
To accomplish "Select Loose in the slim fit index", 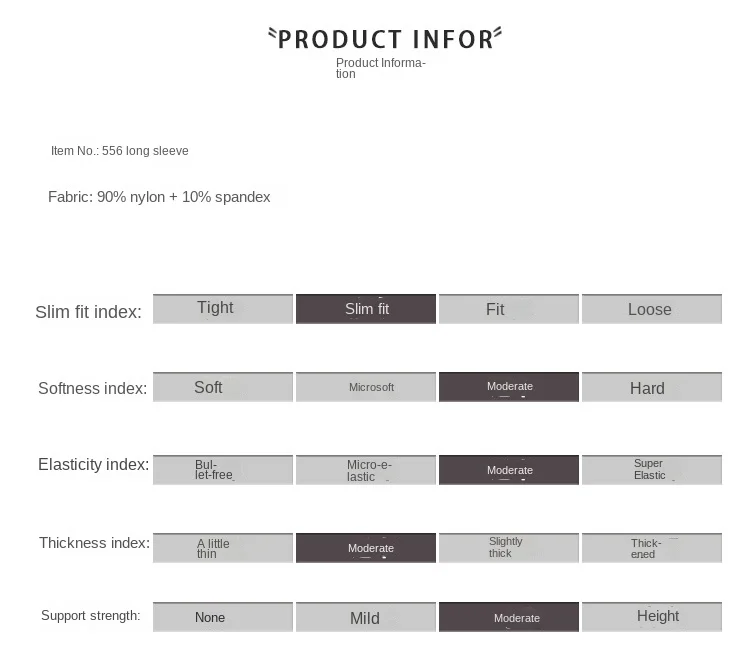I will pyautogui.click(x=652, y=309).
